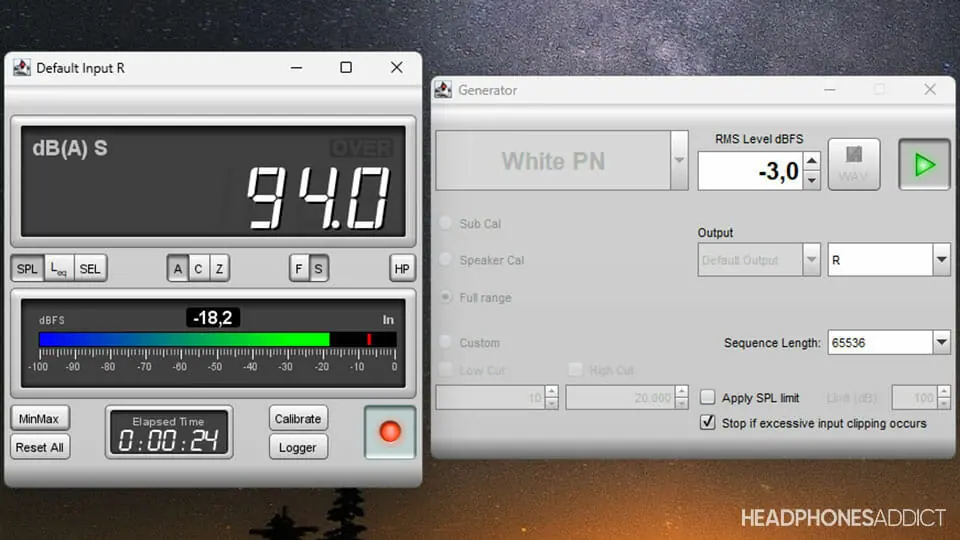
Task: Expand the White PN signal type dropdown
Action: coord(679,160)
